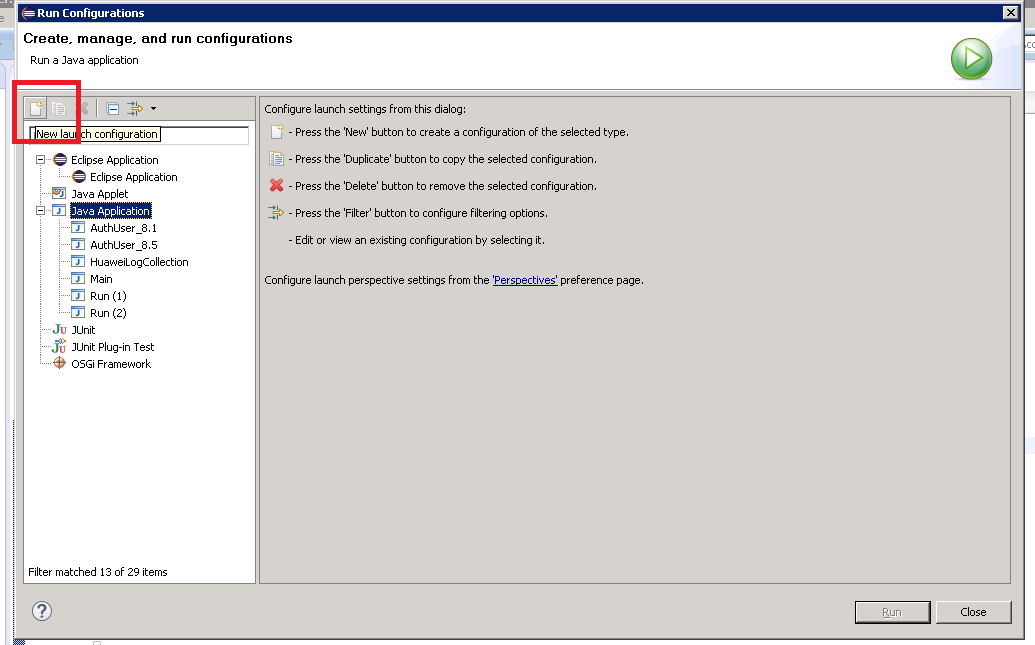This screenshot has height=645, width=1035.
Task: Click the Duplicate configuration toolbar icon
Action: [59, 108]
